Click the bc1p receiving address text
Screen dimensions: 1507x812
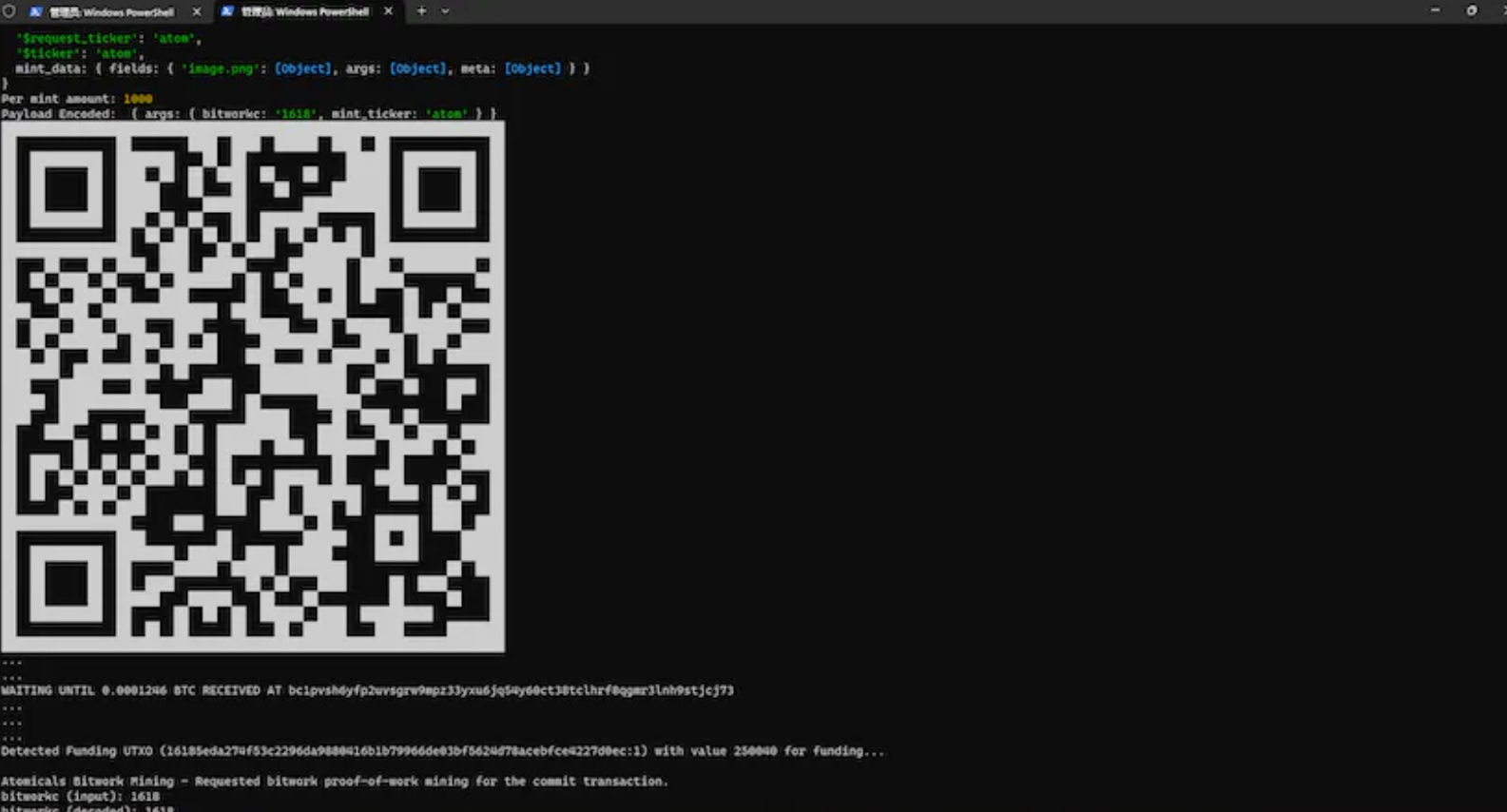[x=512, y=690]
